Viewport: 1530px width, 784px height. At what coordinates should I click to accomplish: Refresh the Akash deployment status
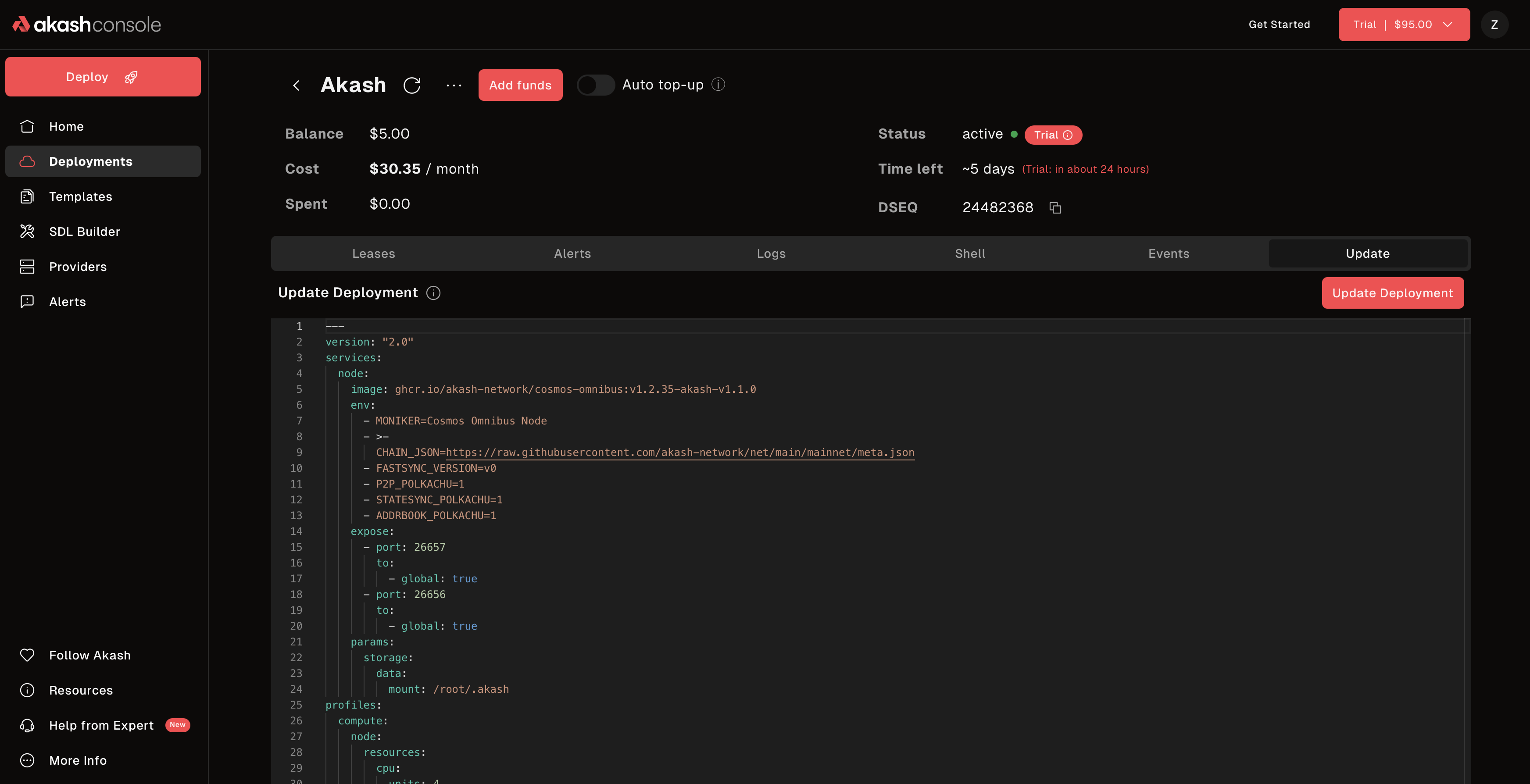coord(413,85)
